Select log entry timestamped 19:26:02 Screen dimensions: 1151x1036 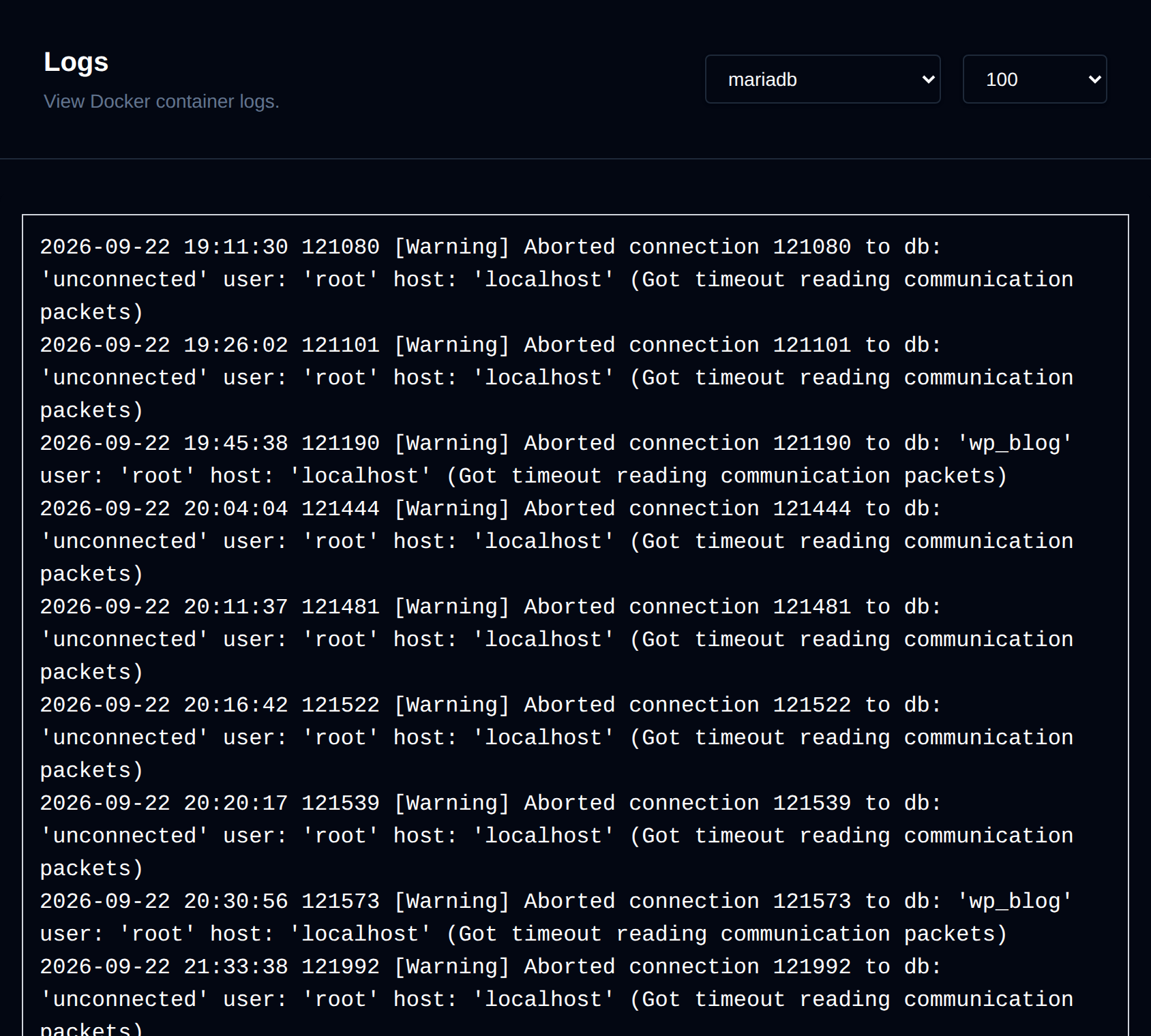(x=556, y=378)
